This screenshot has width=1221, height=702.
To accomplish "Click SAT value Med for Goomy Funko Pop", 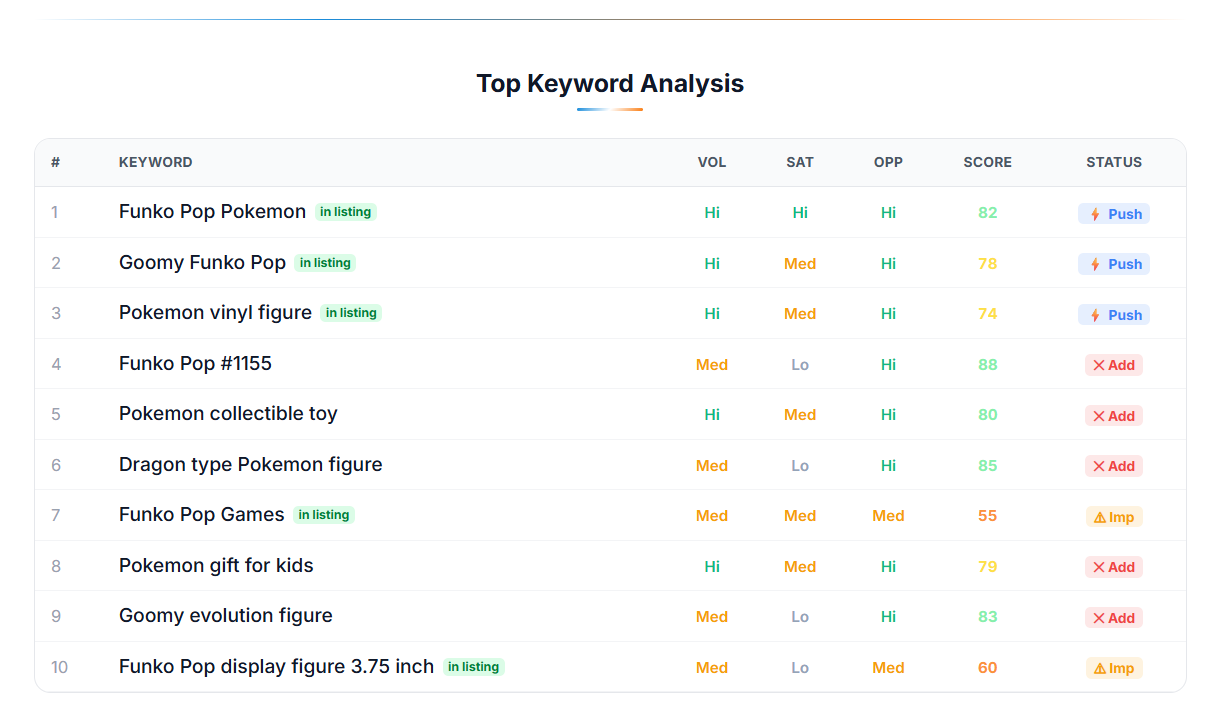I will 800,264.
